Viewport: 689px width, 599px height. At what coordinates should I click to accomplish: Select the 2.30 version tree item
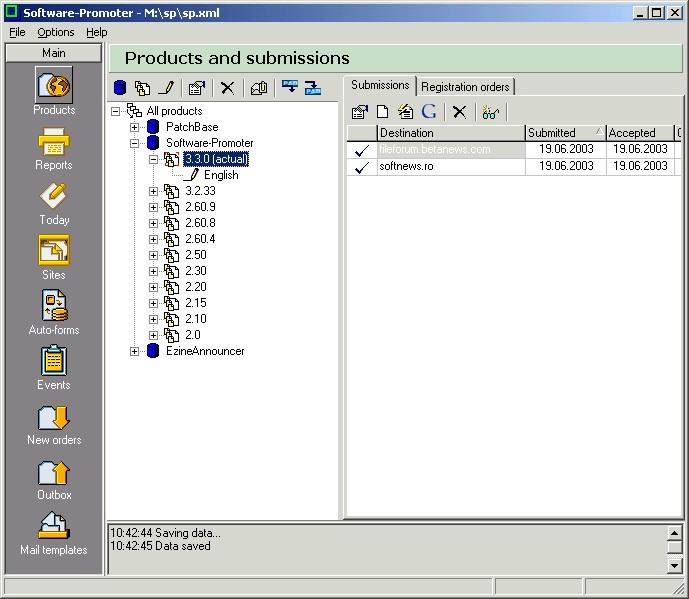pyautogui.click(x=196, y=271)
